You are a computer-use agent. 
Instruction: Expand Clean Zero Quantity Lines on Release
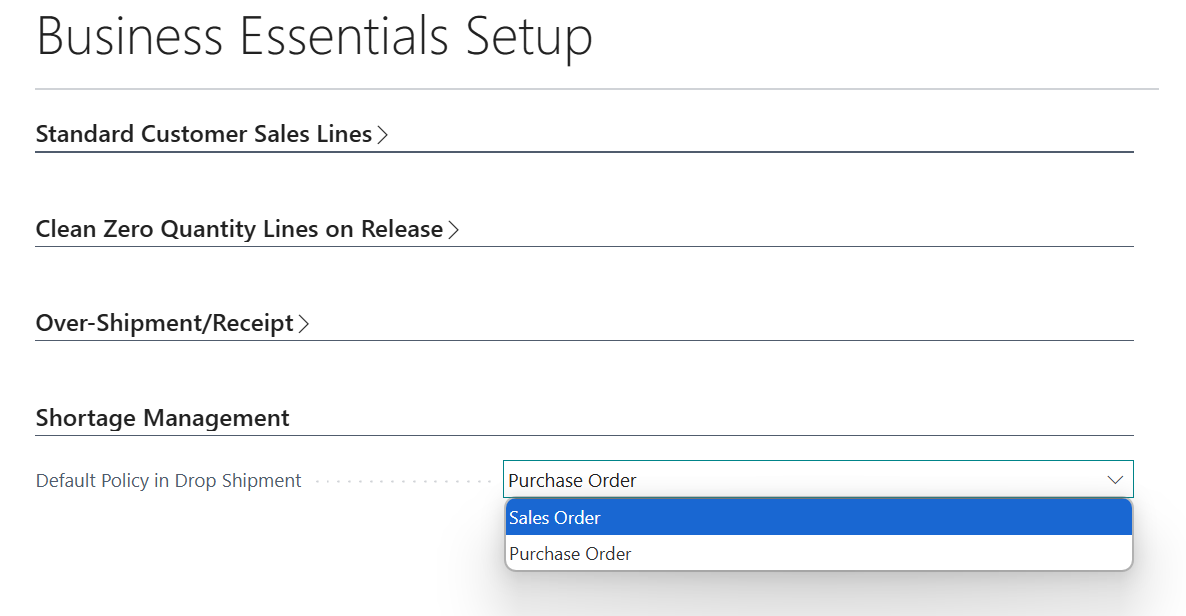pos(247,229)
